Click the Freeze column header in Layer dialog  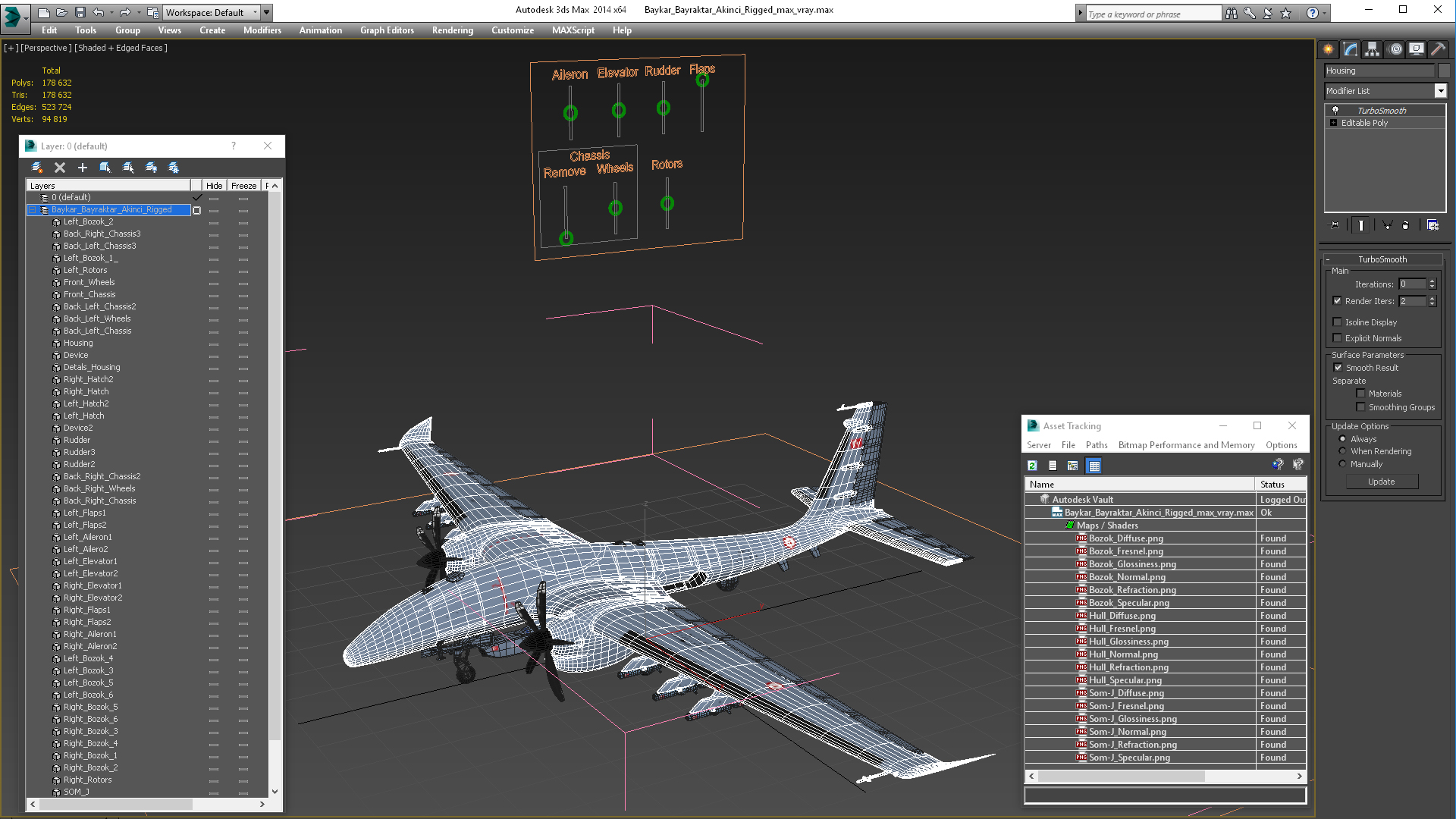[x=243, y=186]
